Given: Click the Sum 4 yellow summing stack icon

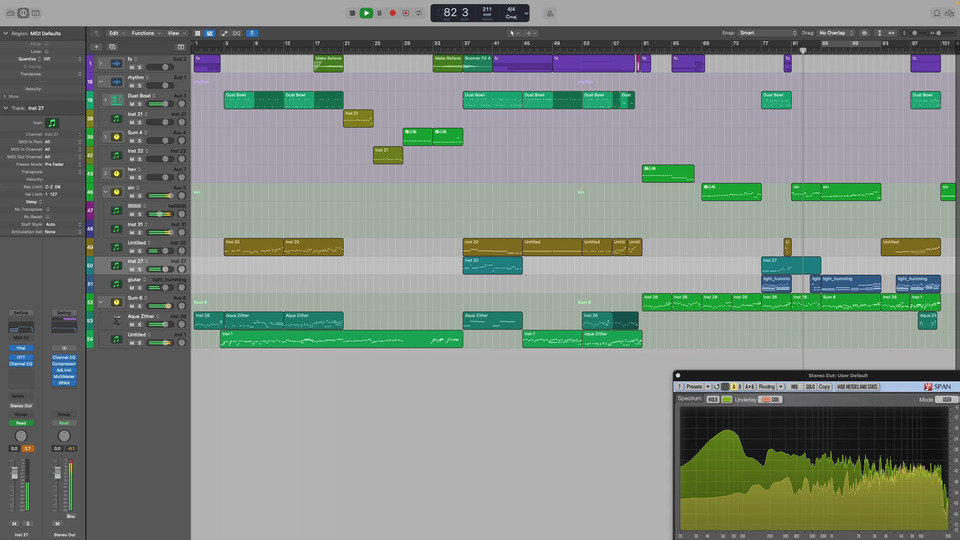Looking at the screenshot, I should coord(116,137).
